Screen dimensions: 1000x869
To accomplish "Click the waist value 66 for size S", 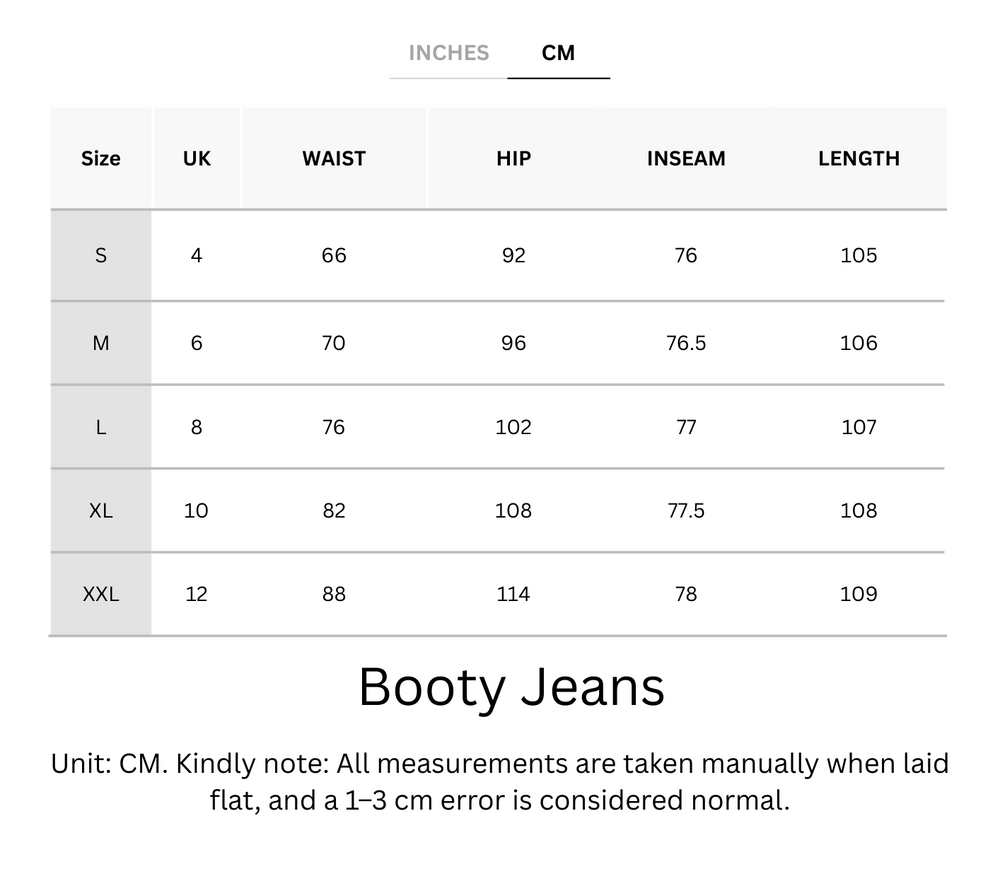I will (x=334, y=255).
